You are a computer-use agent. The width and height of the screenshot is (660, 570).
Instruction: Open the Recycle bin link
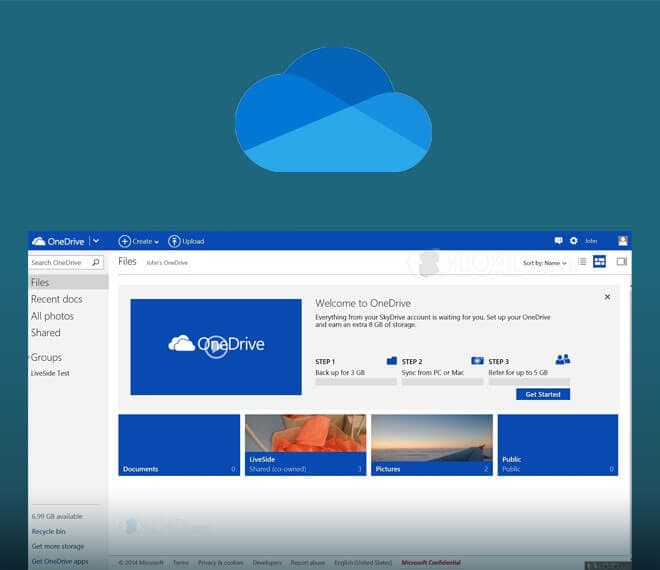48,532
